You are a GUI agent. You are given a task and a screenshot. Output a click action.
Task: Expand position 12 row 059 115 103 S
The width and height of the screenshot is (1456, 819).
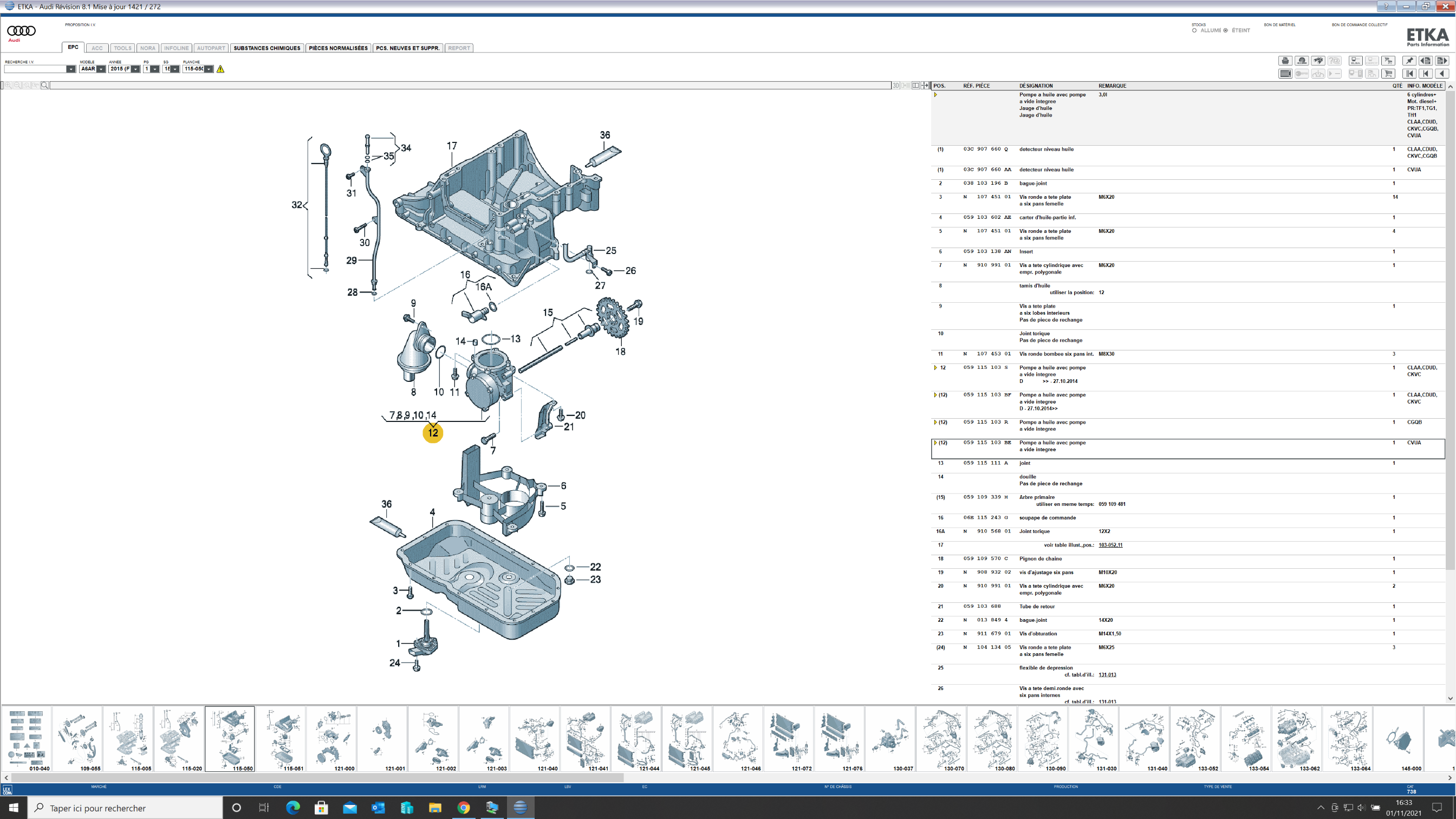click(935, 368)
